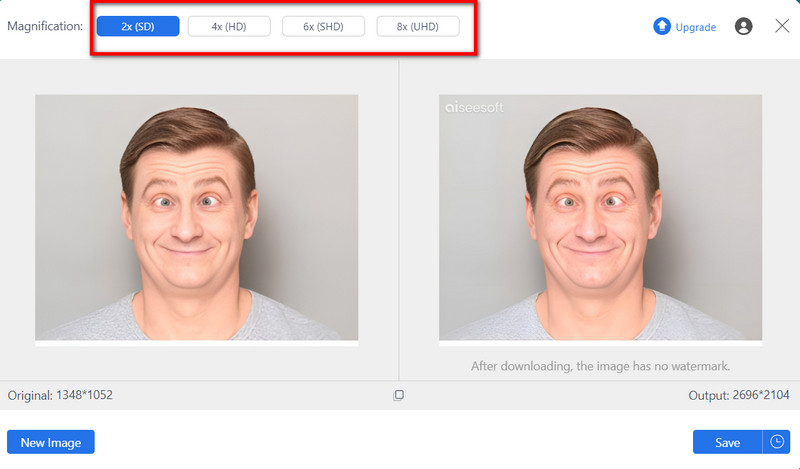Click the no watermark notice under output

[600, 366]
